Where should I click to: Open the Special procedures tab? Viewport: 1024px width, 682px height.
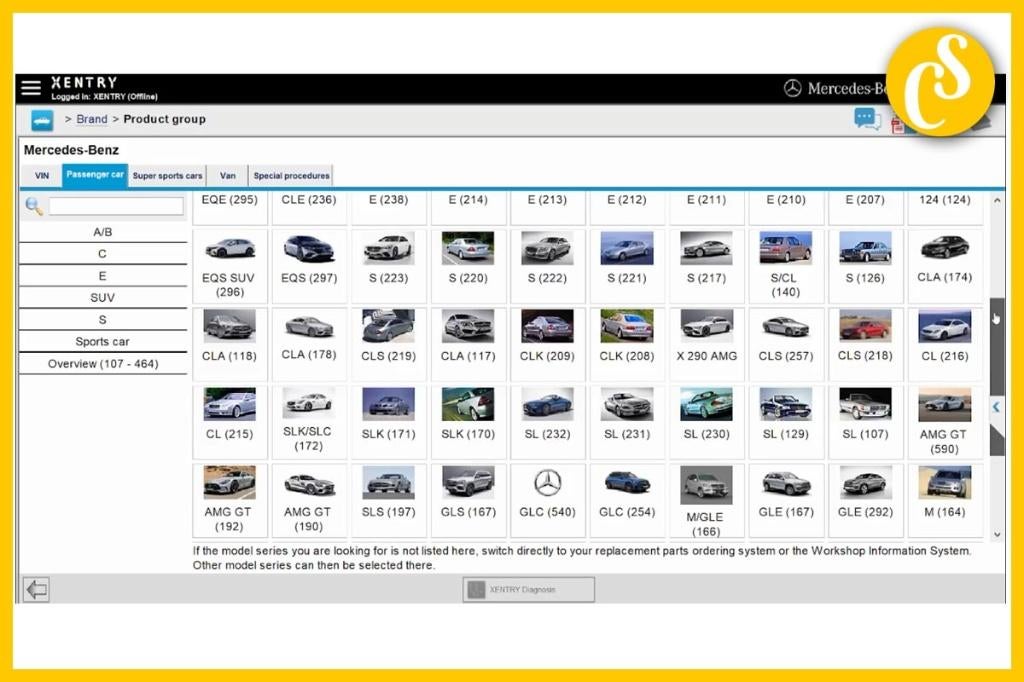tap(291, 176)
